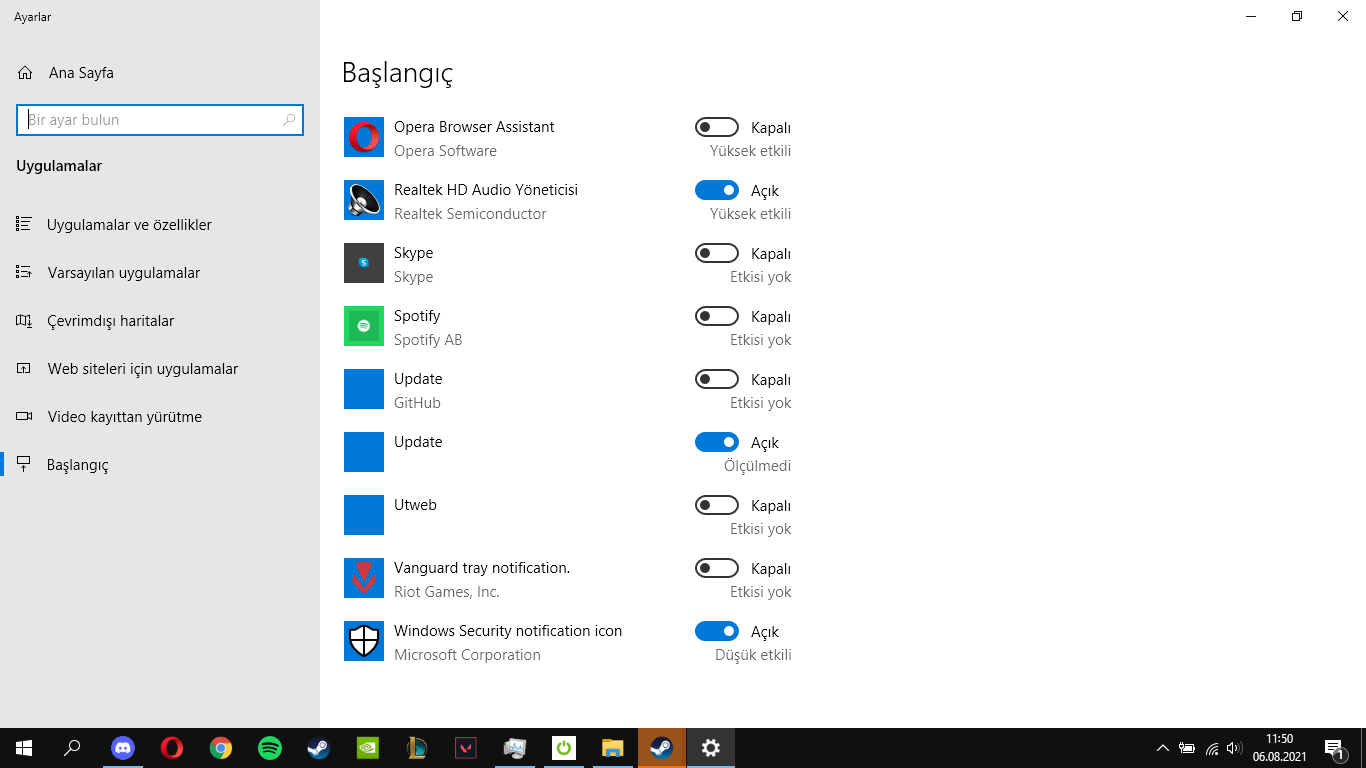Image resolution: width=1366 pixels, height=768 pixels.
Task: Open League of Legends from the taskbar
Action: pyautogui.click(x=417, y=748)
